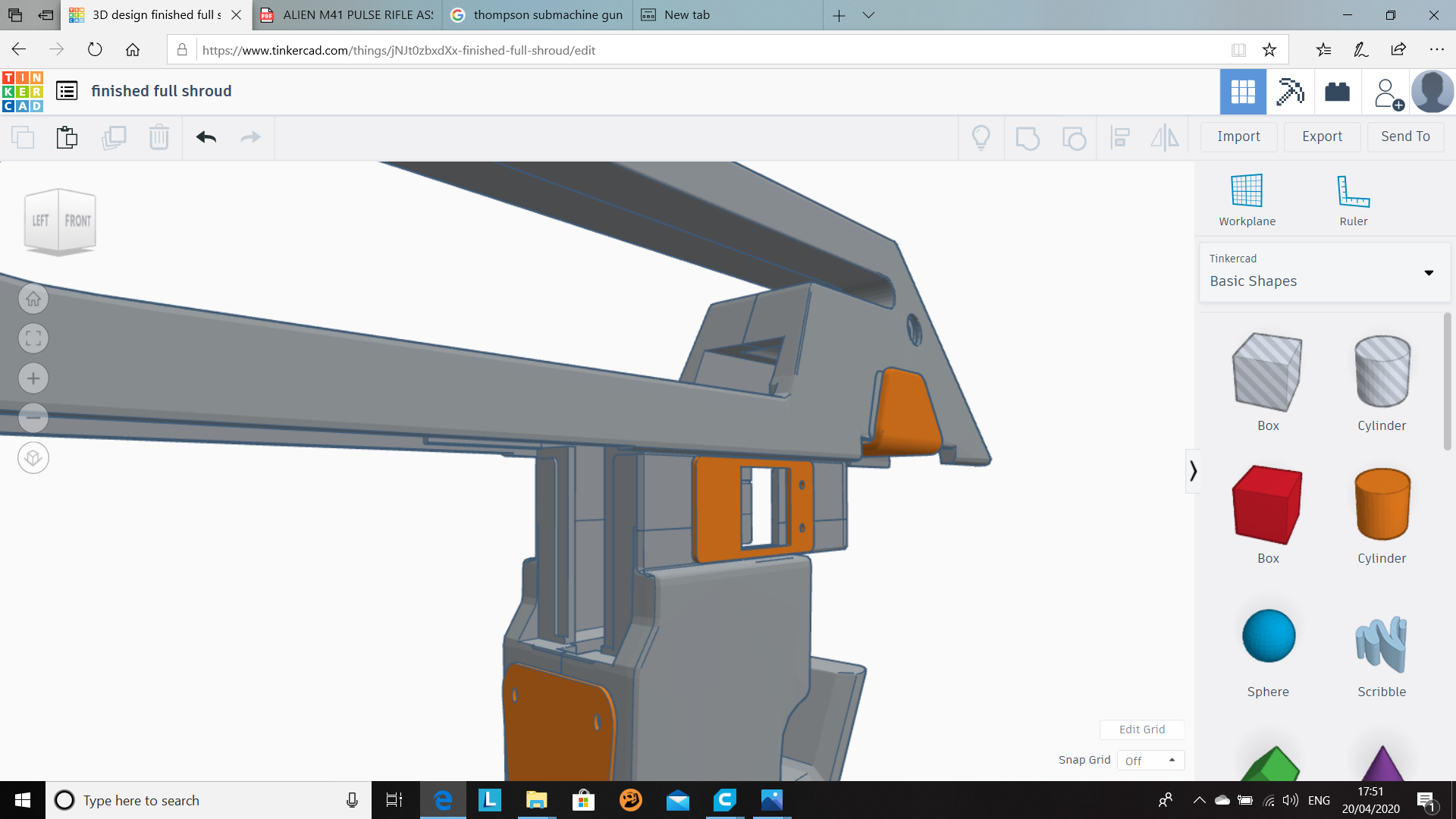Collapse the shapes panel chevron
The width and height of the screenshot is (1456, 819).
1193,471
